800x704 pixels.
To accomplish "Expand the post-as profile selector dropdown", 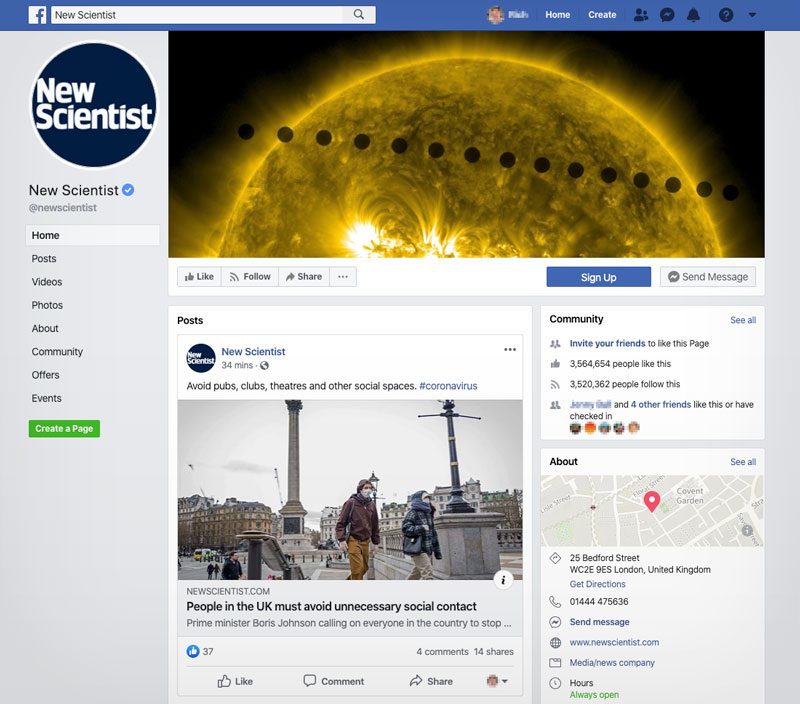I will tap(497, 681).
